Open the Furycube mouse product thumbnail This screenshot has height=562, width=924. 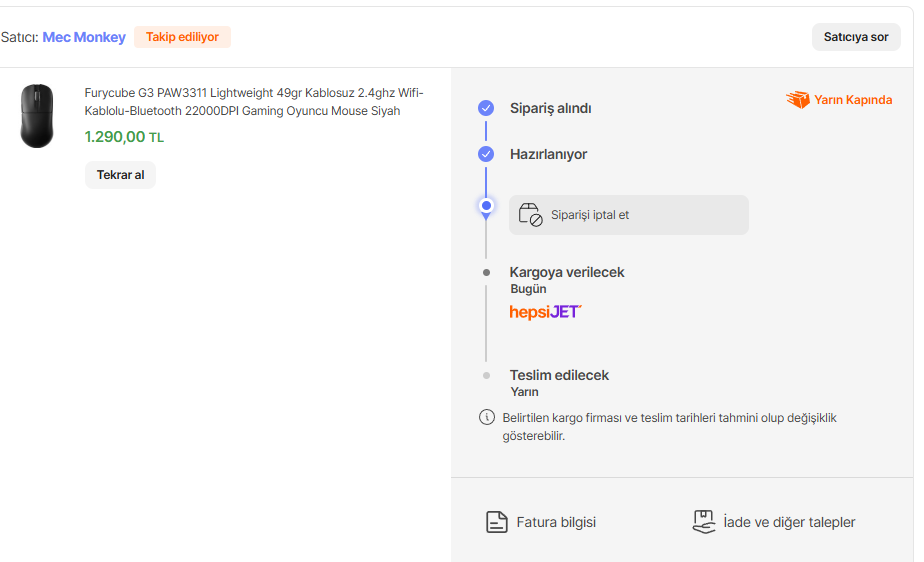pos(37,115)
